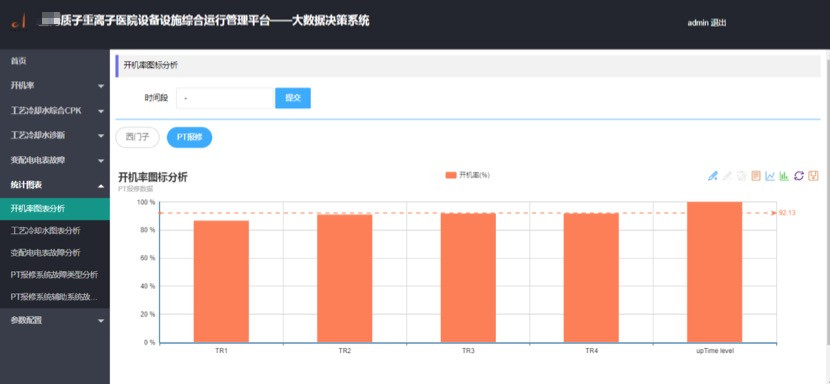This screenshot has height=384, width=830.
Task: Go to 首页 in sidebar
Action: pyautogui.click(x=55, y=61)
